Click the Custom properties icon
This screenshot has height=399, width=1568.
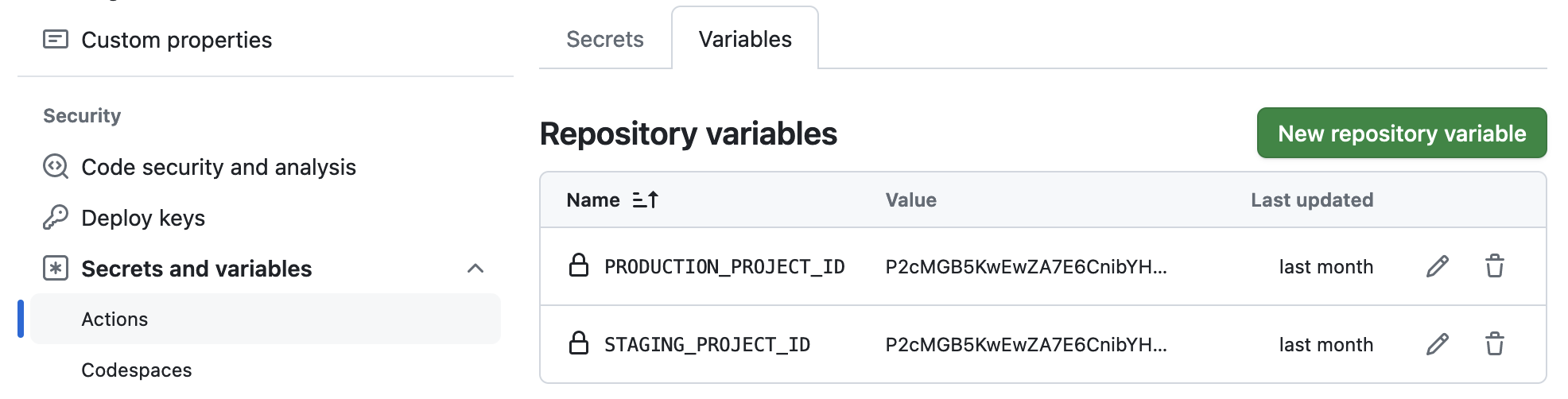coord(56,39)
